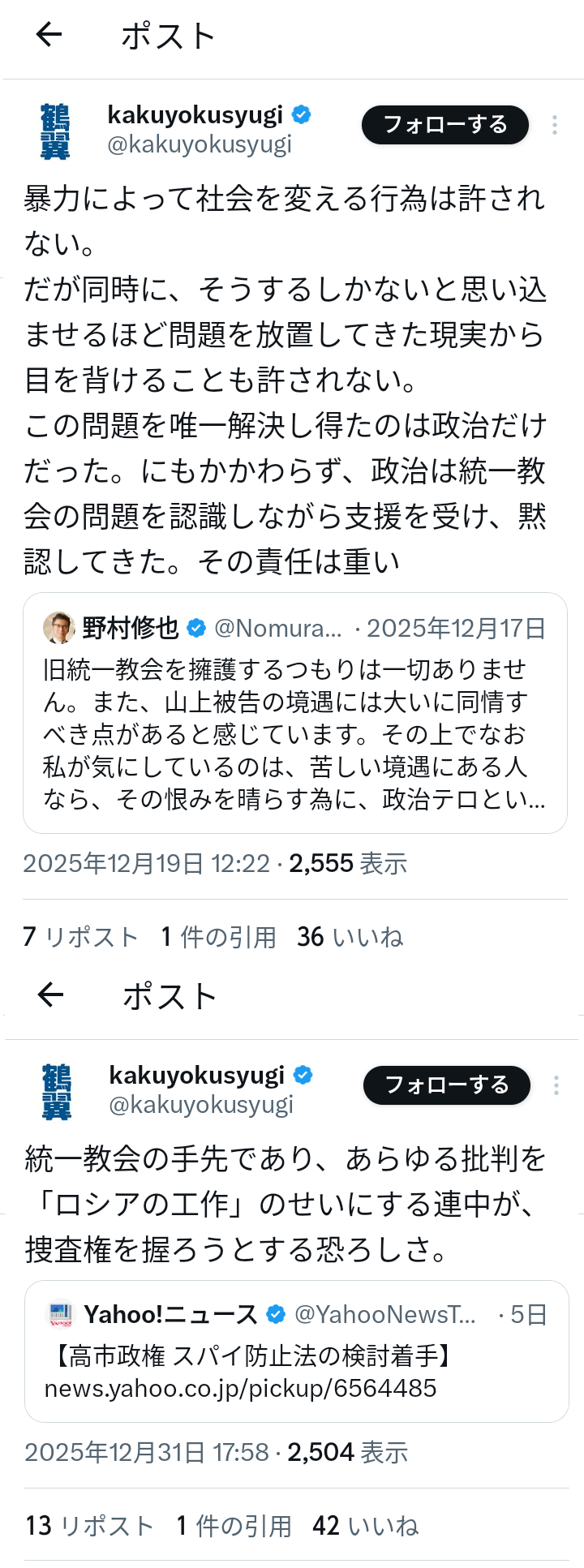Image resolution: width=584 pixels, height=1568 pixels.
Task: Click 野村修也 profile picture in quoted post
Action: 58,628
